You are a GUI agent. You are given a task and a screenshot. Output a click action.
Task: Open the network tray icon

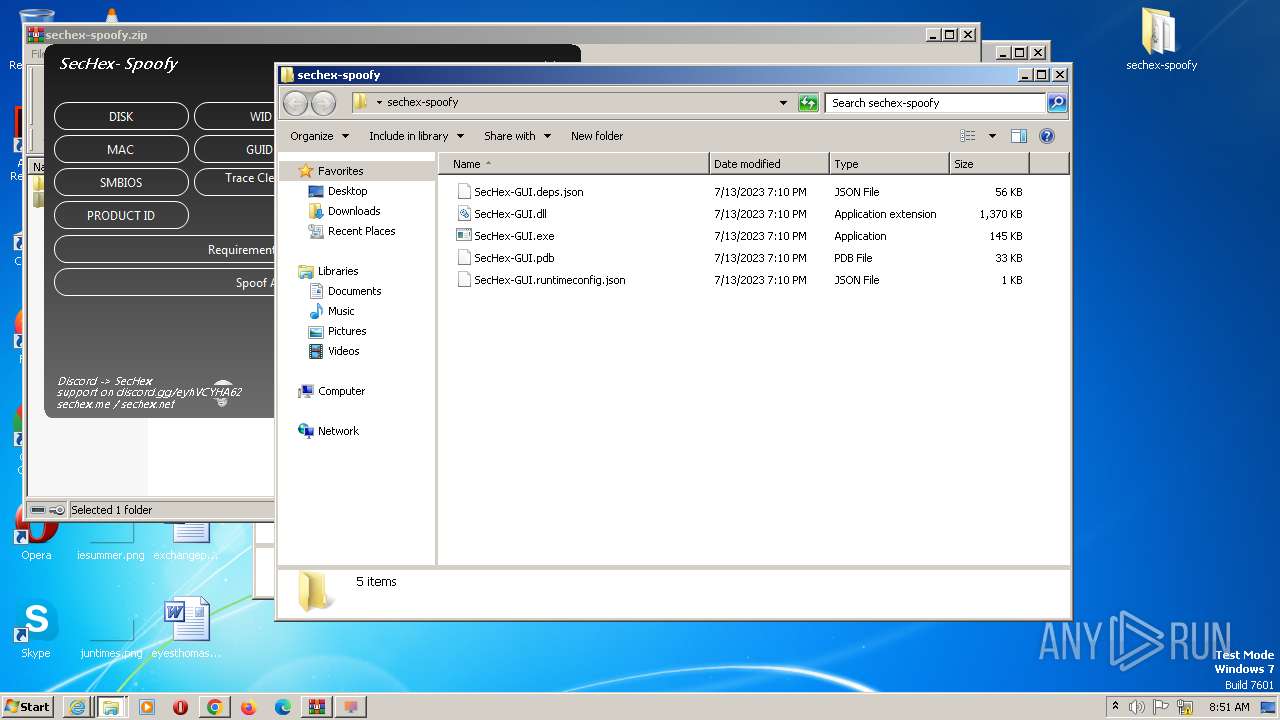pos(1185,707)
